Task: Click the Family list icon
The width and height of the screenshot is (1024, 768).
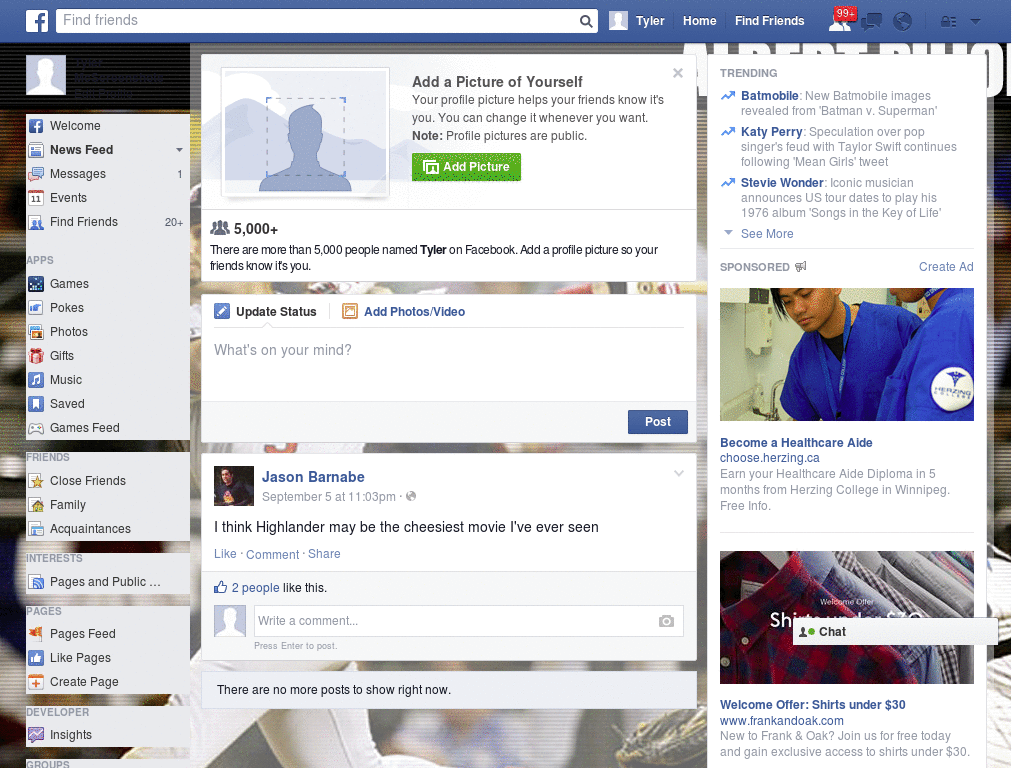Action: tap(37, 505)
